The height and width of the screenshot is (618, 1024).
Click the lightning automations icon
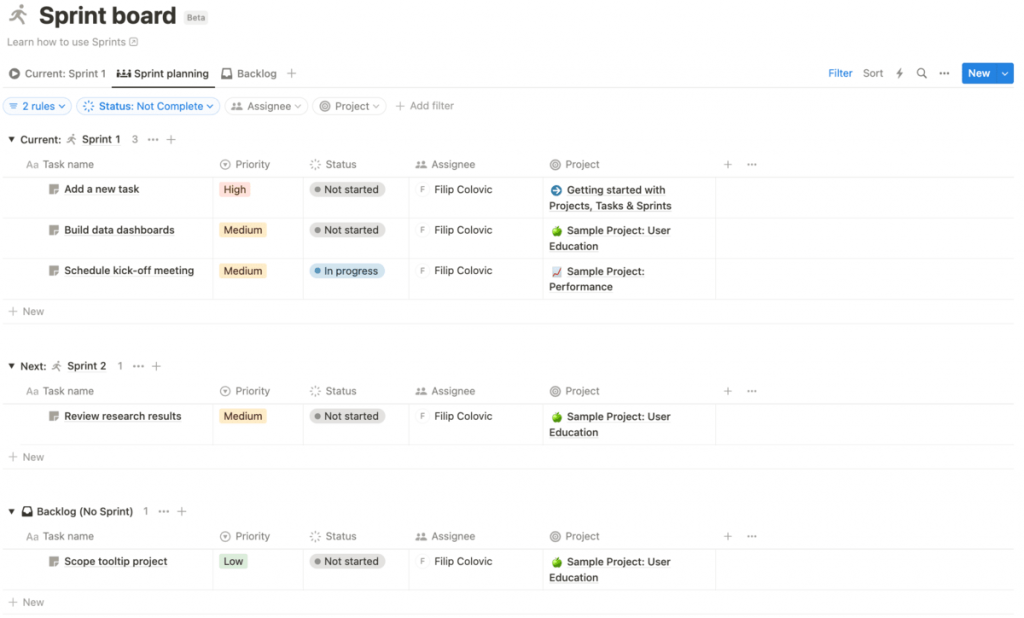[899, 73]
